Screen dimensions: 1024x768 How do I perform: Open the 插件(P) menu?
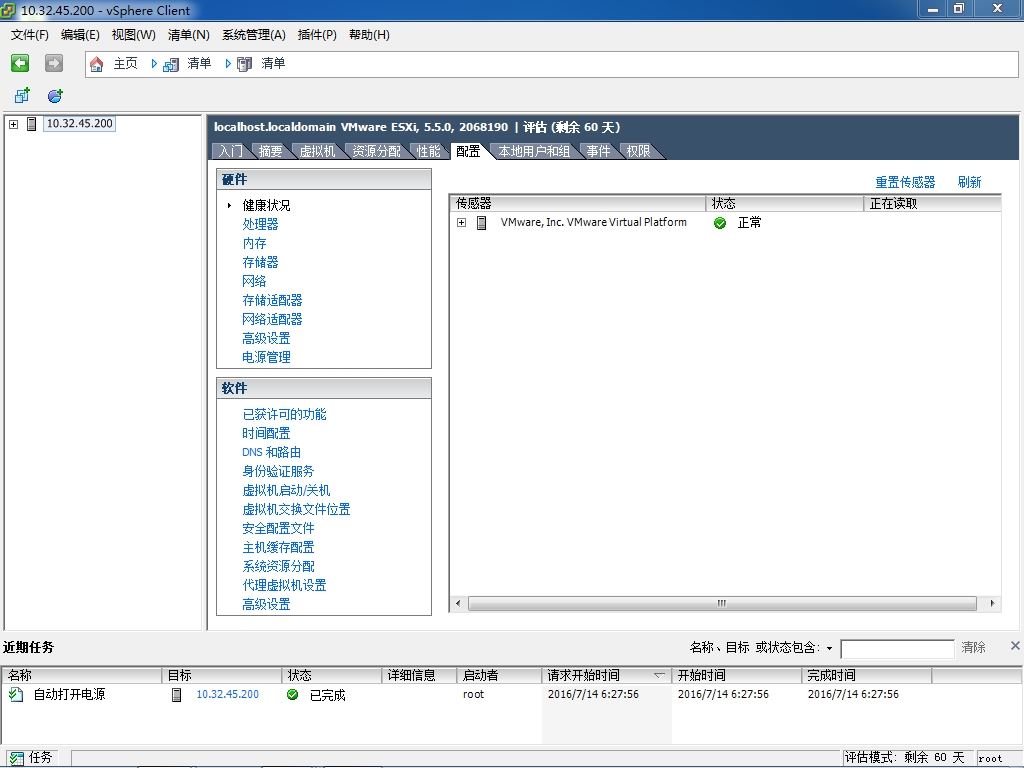click(x=317, y=35)
